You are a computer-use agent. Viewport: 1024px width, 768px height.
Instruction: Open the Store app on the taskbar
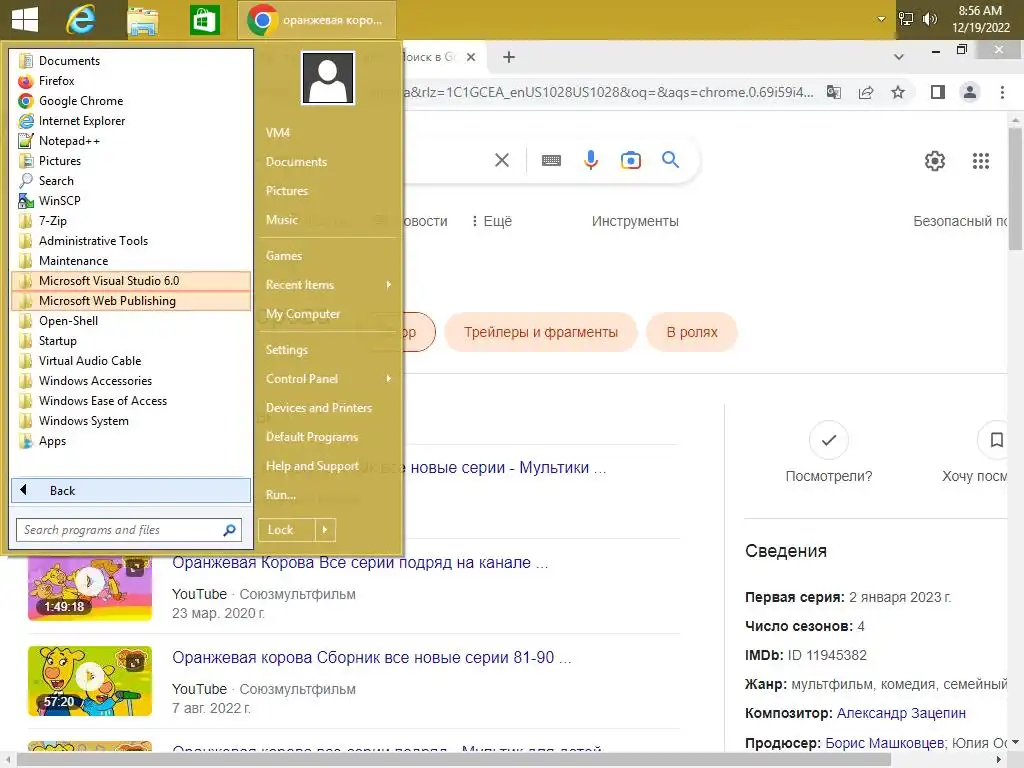click(x=204, y=20)
